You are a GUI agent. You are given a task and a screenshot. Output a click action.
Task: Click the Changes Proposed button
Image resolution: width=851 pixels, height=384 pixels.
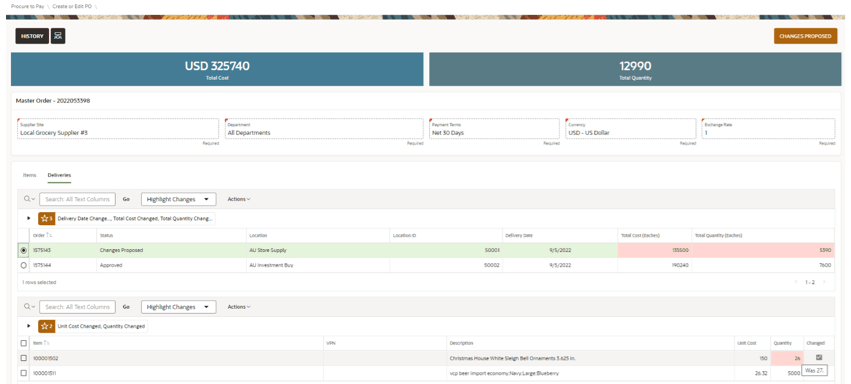tap(805, 36)
